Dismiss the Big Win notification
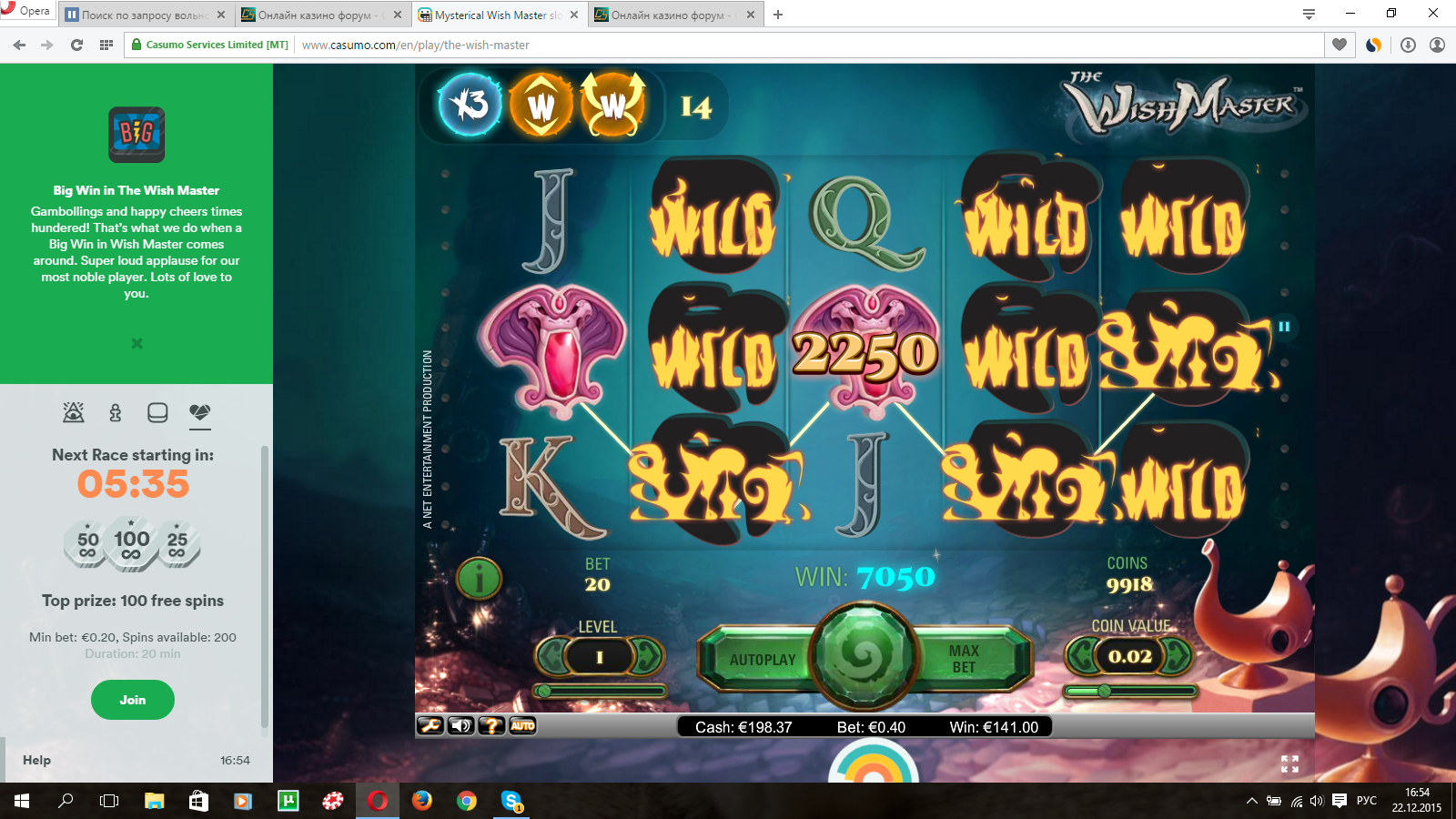 136,343
